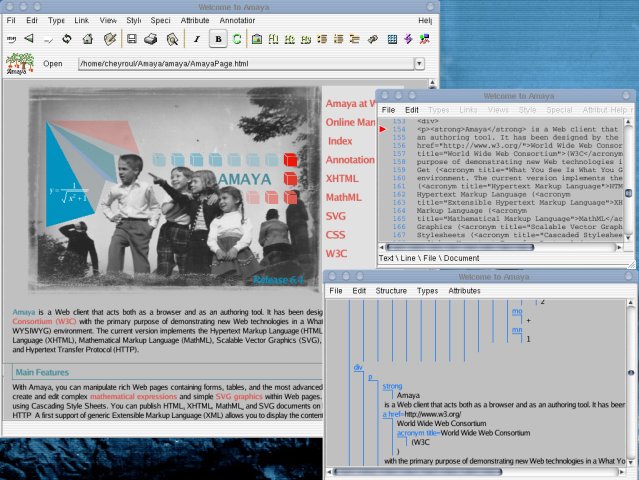Follow the SVG sidebar link

tap(335, 216)
